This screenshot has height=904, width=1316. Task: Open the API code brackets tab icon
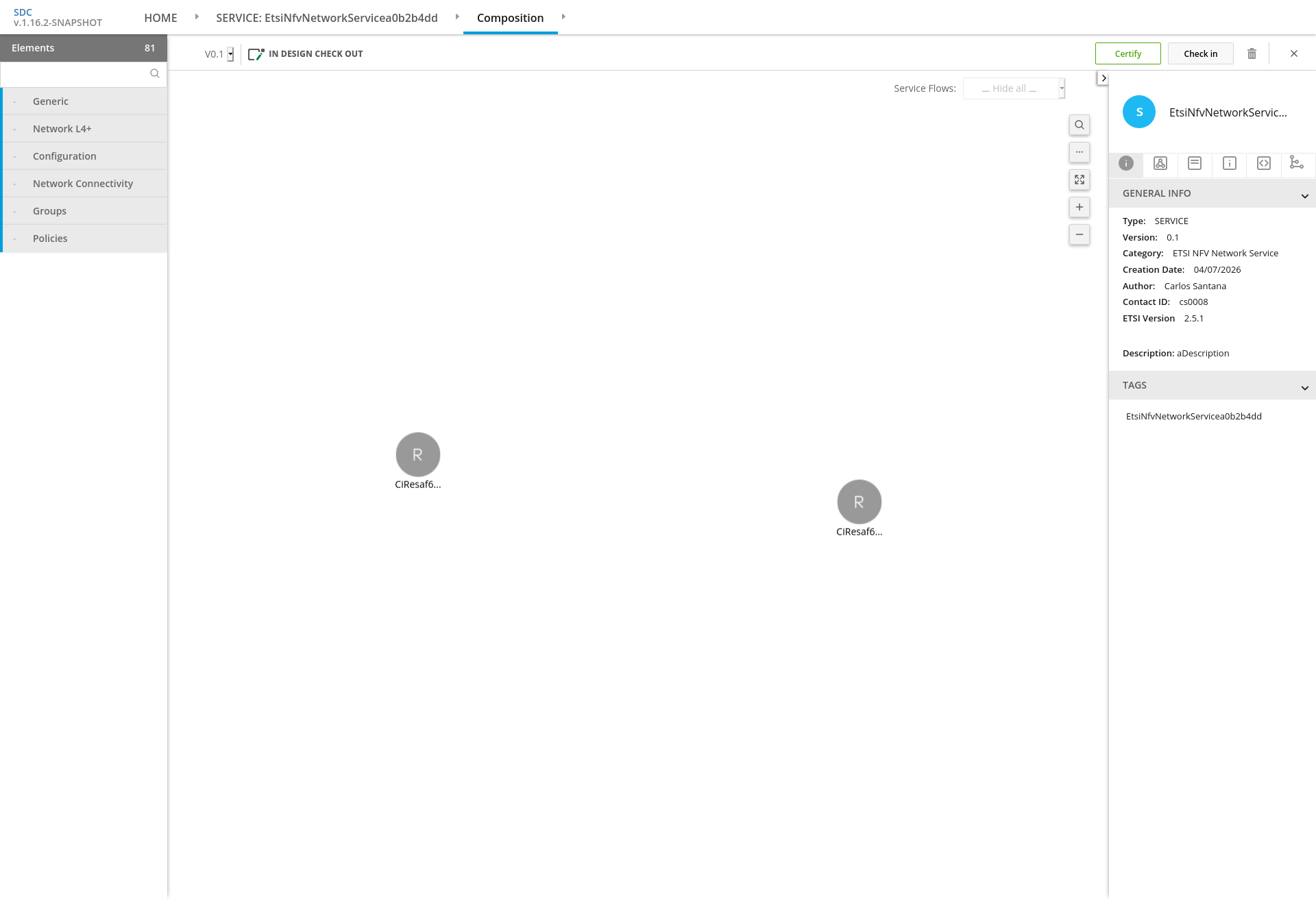point(1263,163)
